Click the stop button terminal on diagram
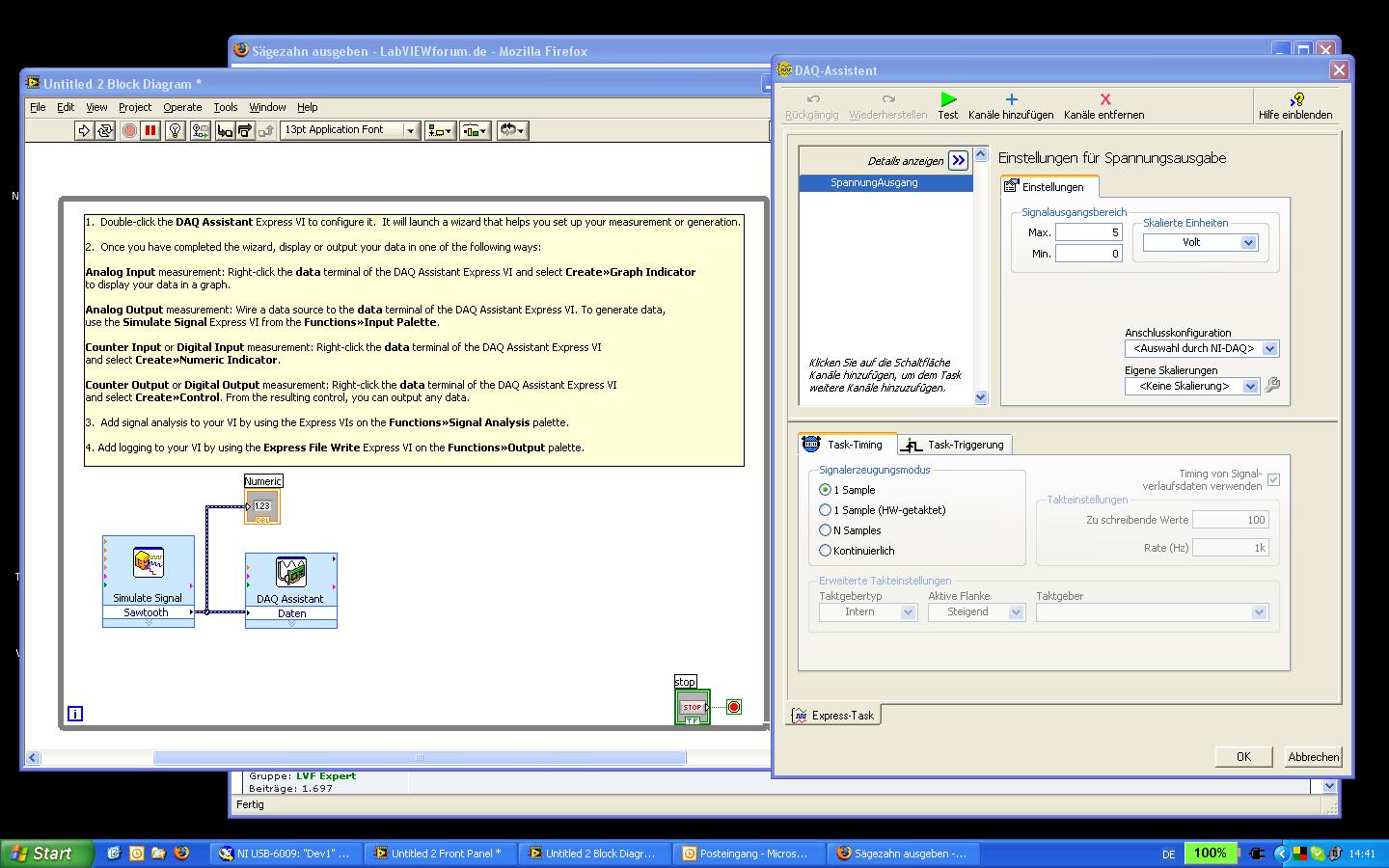 pos(693,707)
